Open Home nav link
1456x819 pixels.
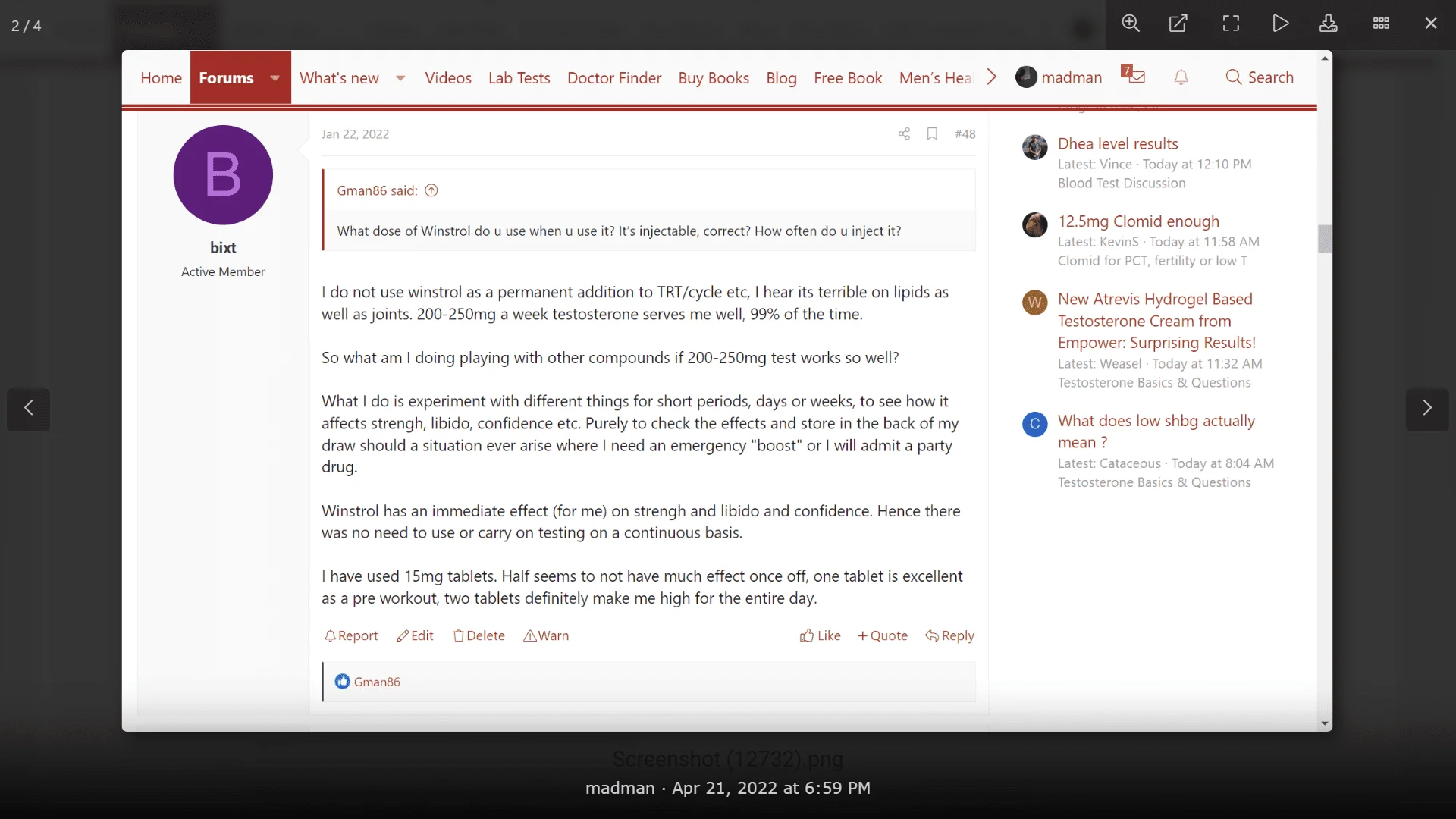pos(161,77)
